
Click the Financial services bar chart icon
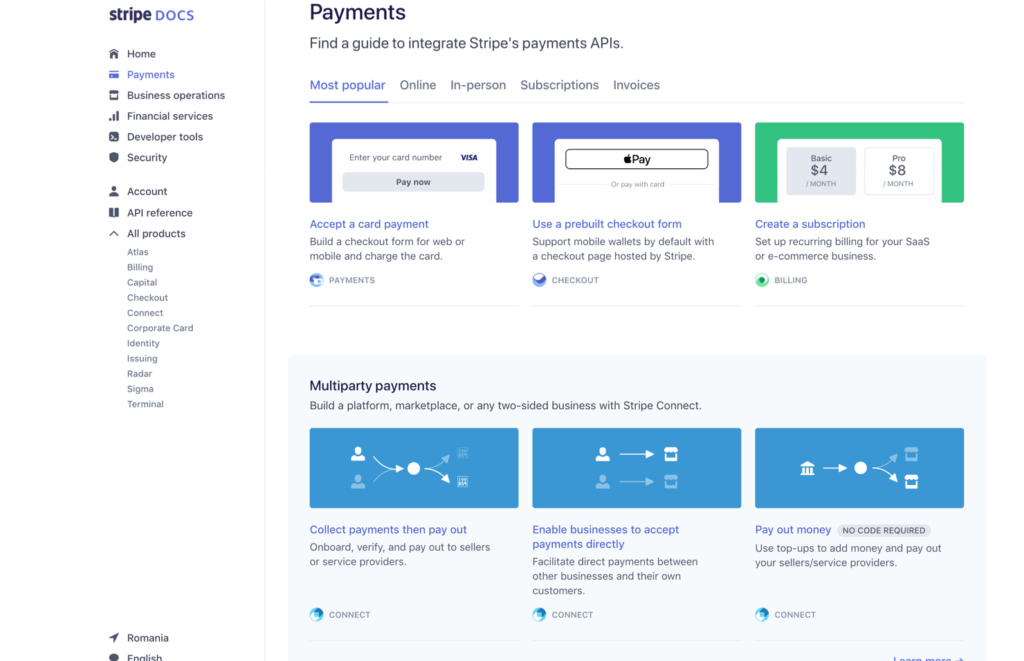[114, 116]
